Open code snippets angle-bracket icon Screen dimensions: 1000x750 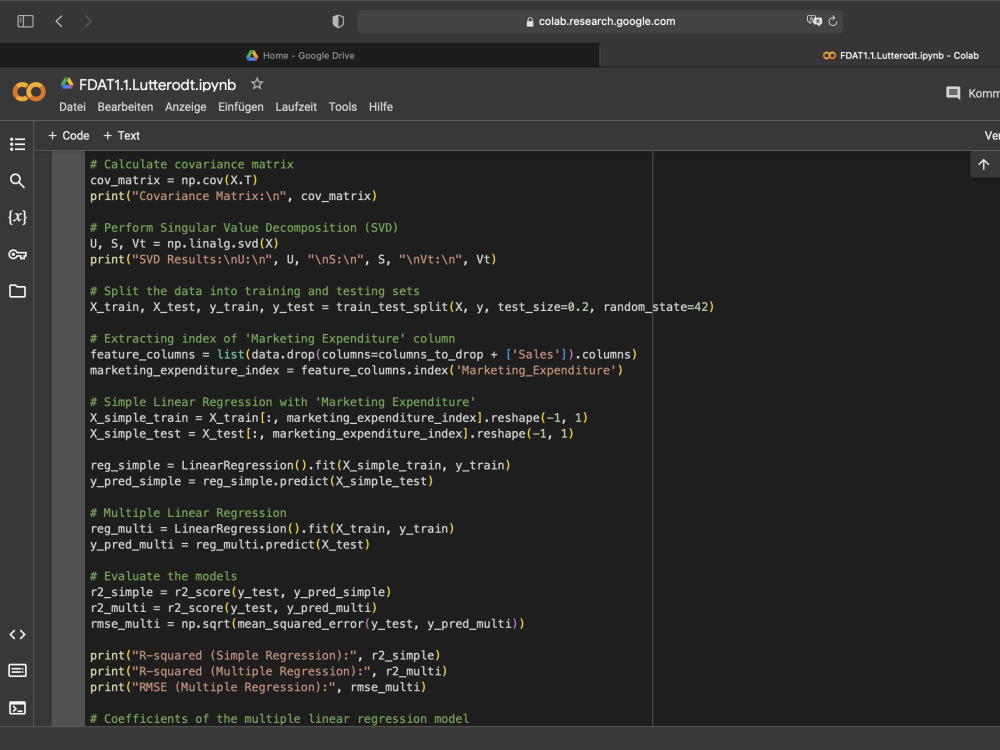tap(17, 635)
